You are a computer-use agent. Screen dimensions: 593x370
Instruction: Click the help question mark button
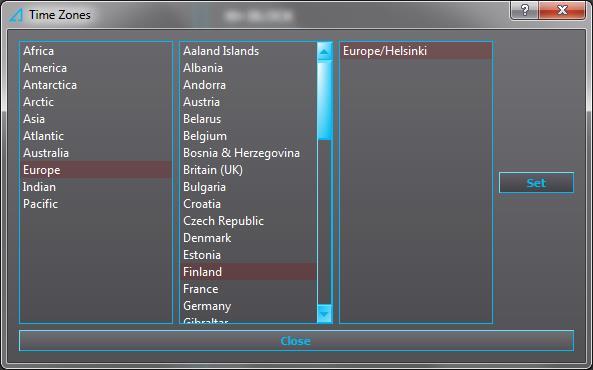tap(524, 10)
